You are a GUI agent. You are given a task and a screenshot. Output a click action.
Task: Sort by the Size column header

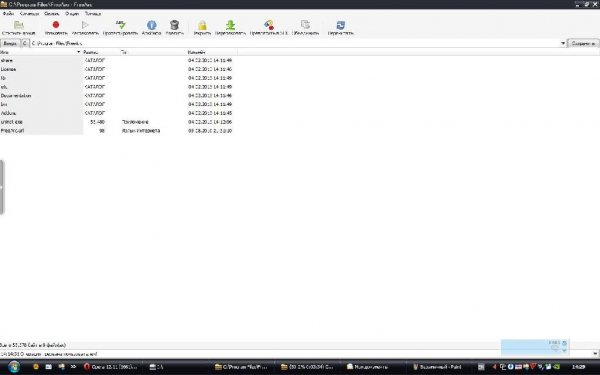click(x=101, y=52)
